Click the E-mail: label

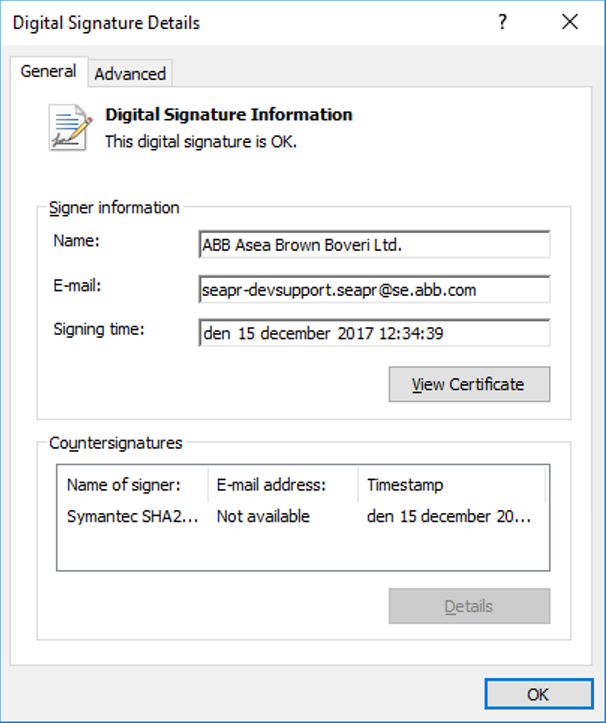pyautogui.click(x=77, y=286)
